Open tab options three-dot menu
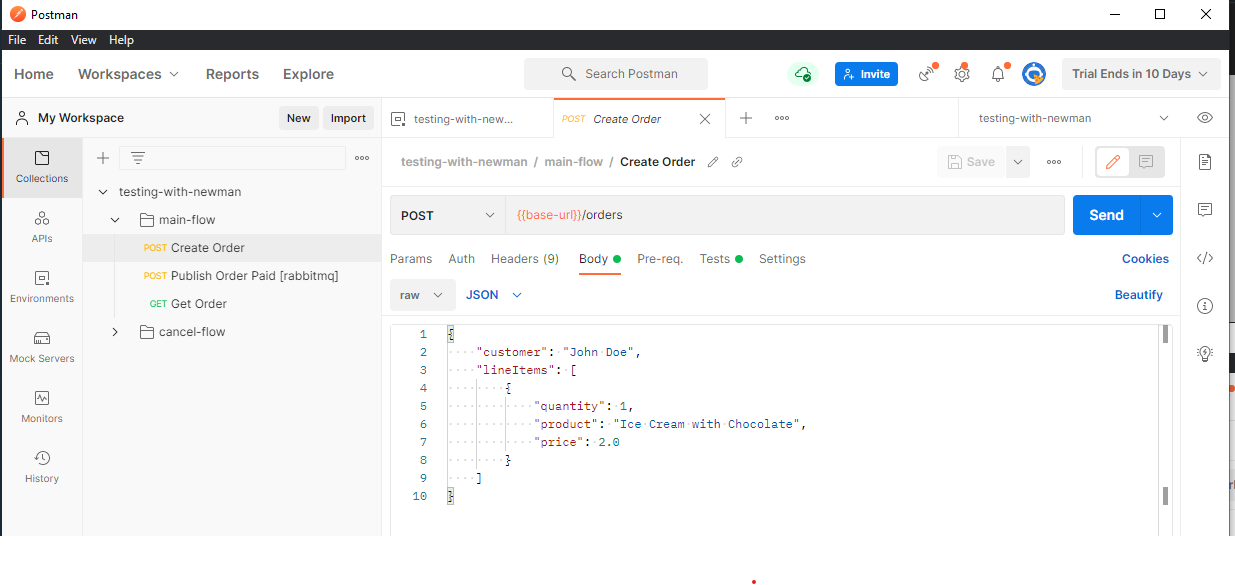Image resolution: width=1235 pixels, height=585 pixels. tap(782, 118)
